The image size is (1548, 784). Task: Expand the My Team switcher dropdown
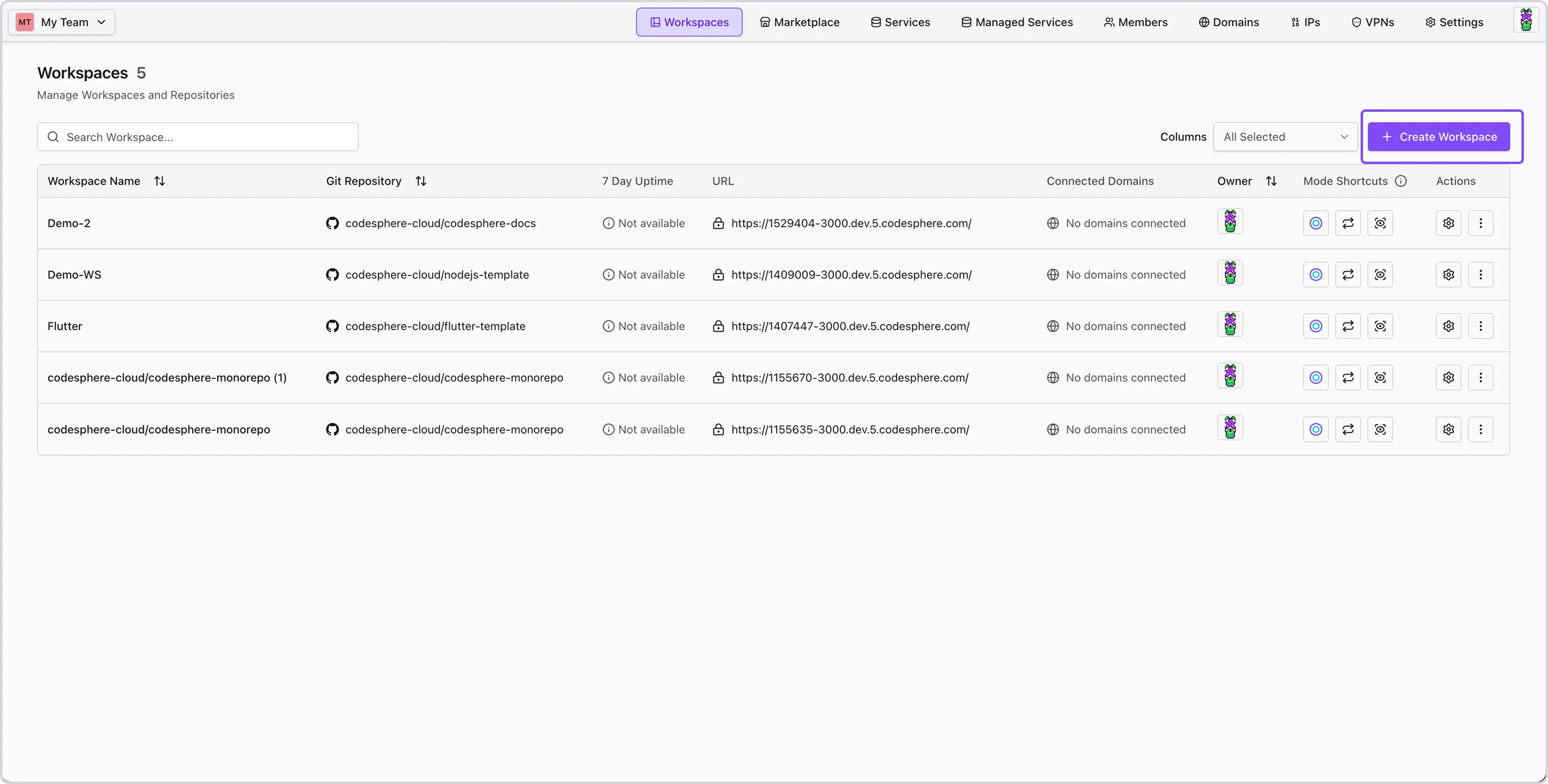[62, 22]
